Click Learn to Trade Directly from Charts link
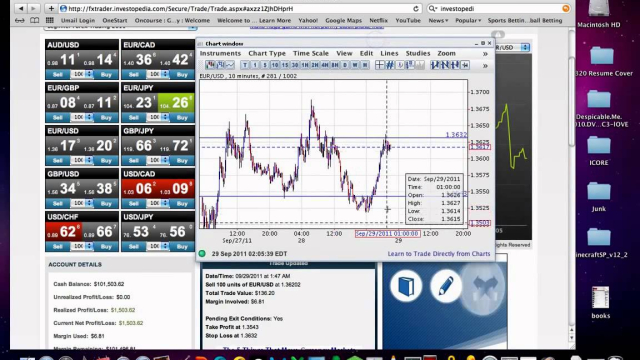 tap(439, 253)
